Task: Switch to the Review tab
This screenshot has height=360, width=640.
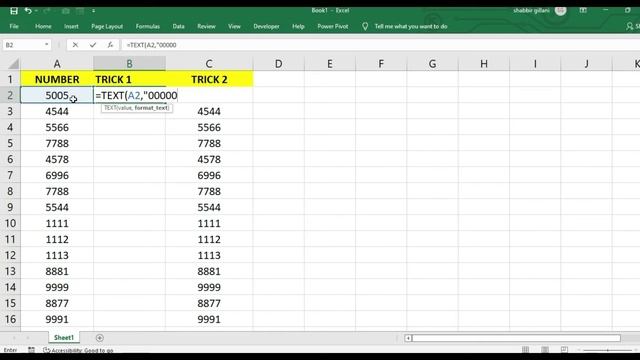Action: pos(206,26)
